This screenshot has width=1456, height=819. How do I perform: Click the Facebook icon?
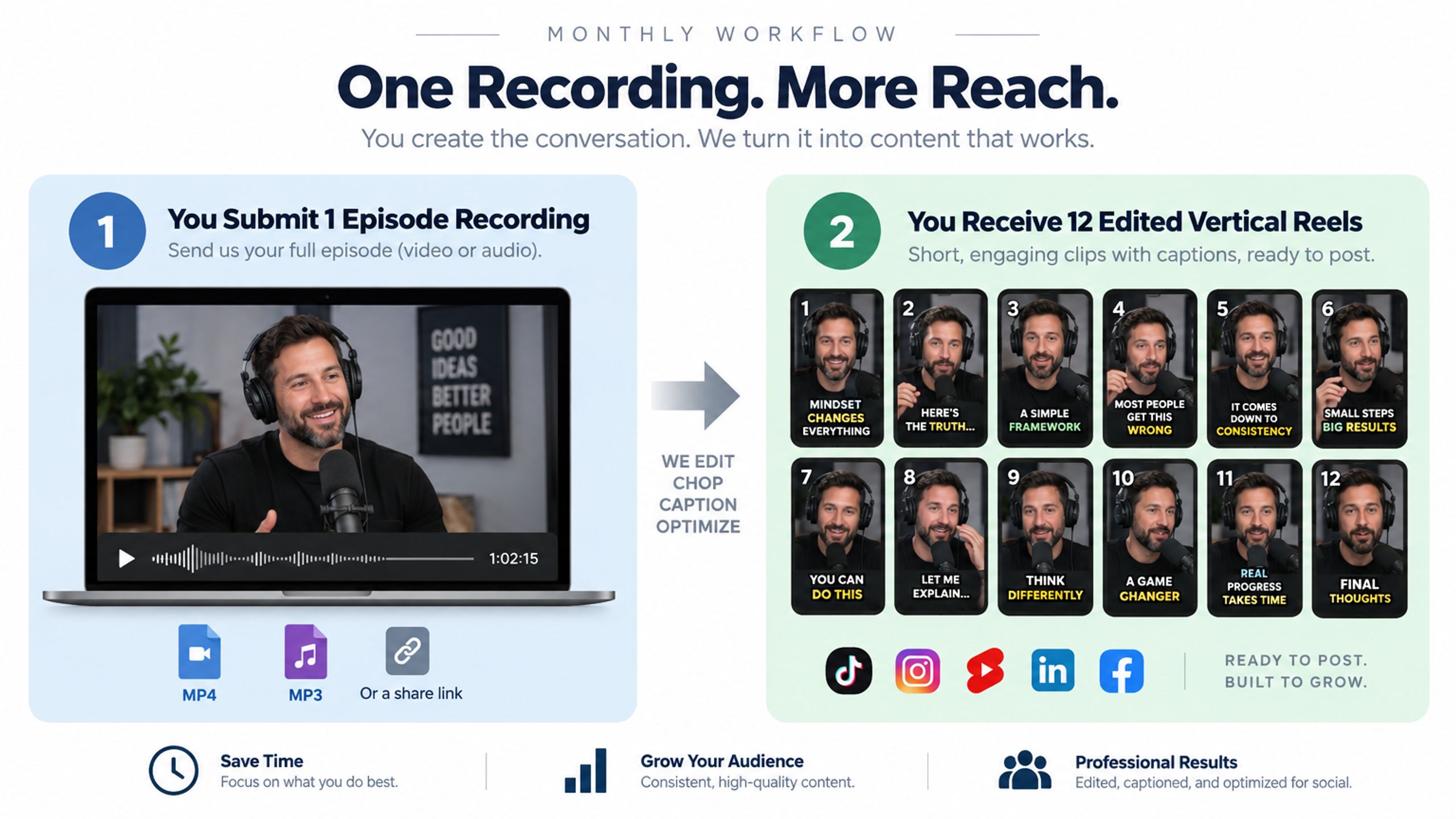1121,671
